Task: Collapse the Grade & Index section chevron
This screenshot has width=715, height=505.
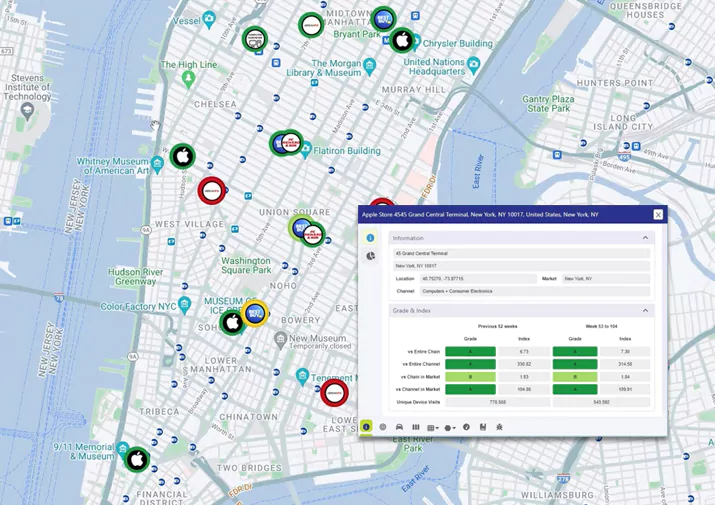Action: pos(645,311)
